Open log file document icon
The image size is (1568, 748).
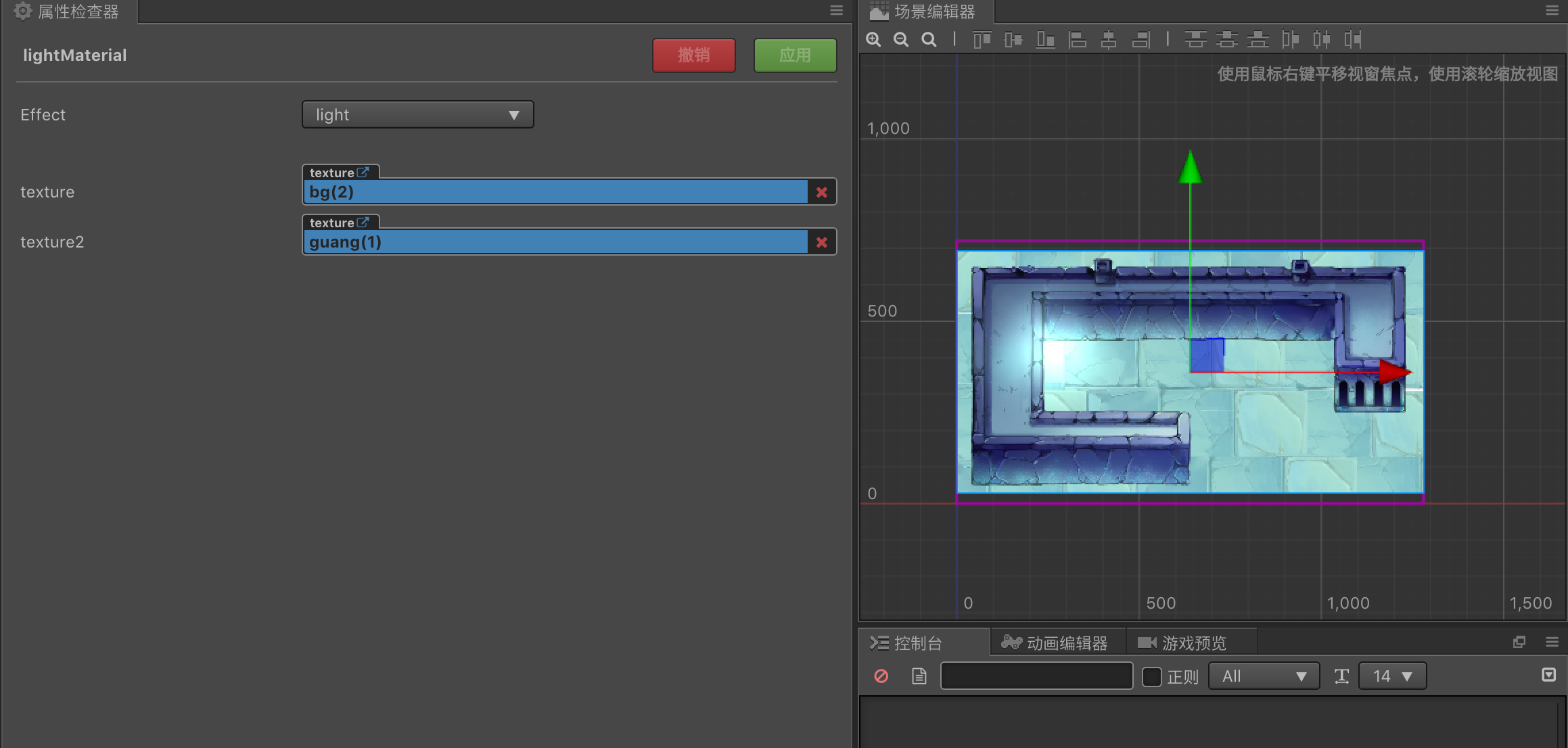(x=919, y=676)
